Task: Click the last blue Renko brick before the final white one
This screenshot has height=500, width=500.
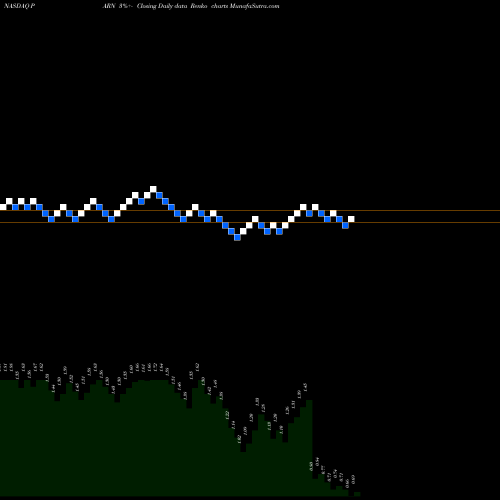Action: 345,225
